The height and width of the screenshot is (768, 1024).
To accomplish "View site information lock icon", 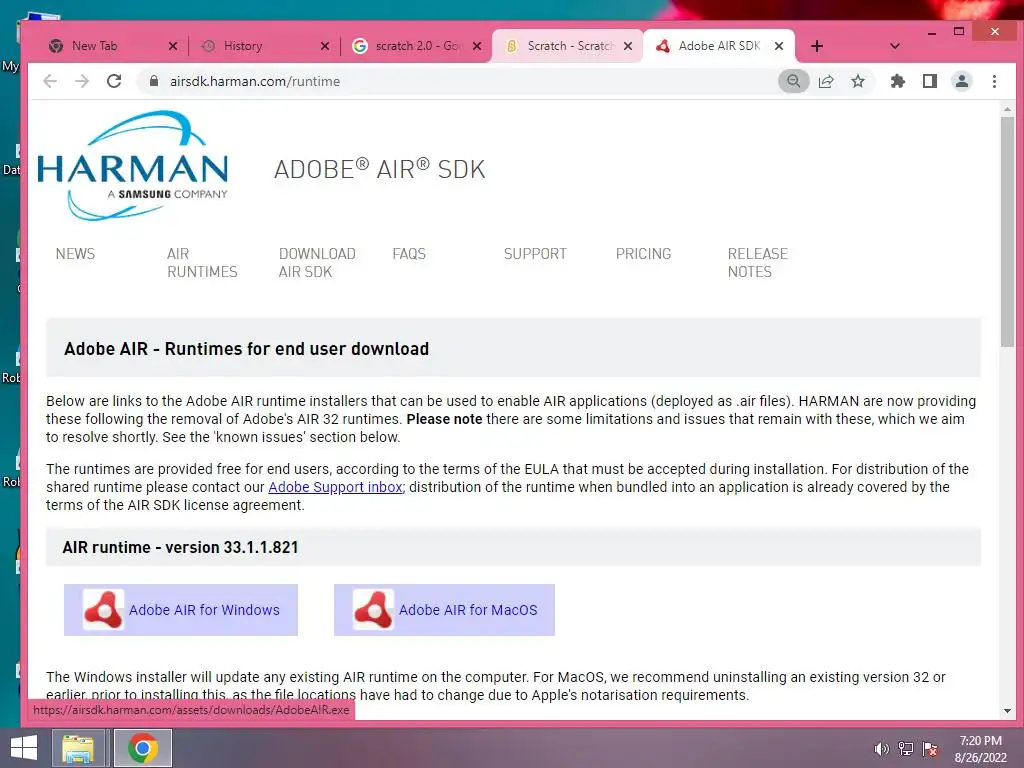I will [x=154, y=81].
